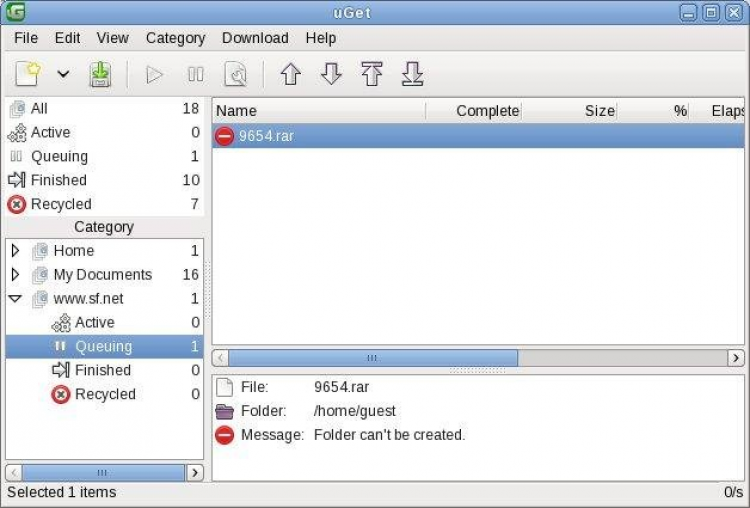Screen dimensions: 750x508
Task: Click the 10 count beside Finished
Action: [191, 180]
